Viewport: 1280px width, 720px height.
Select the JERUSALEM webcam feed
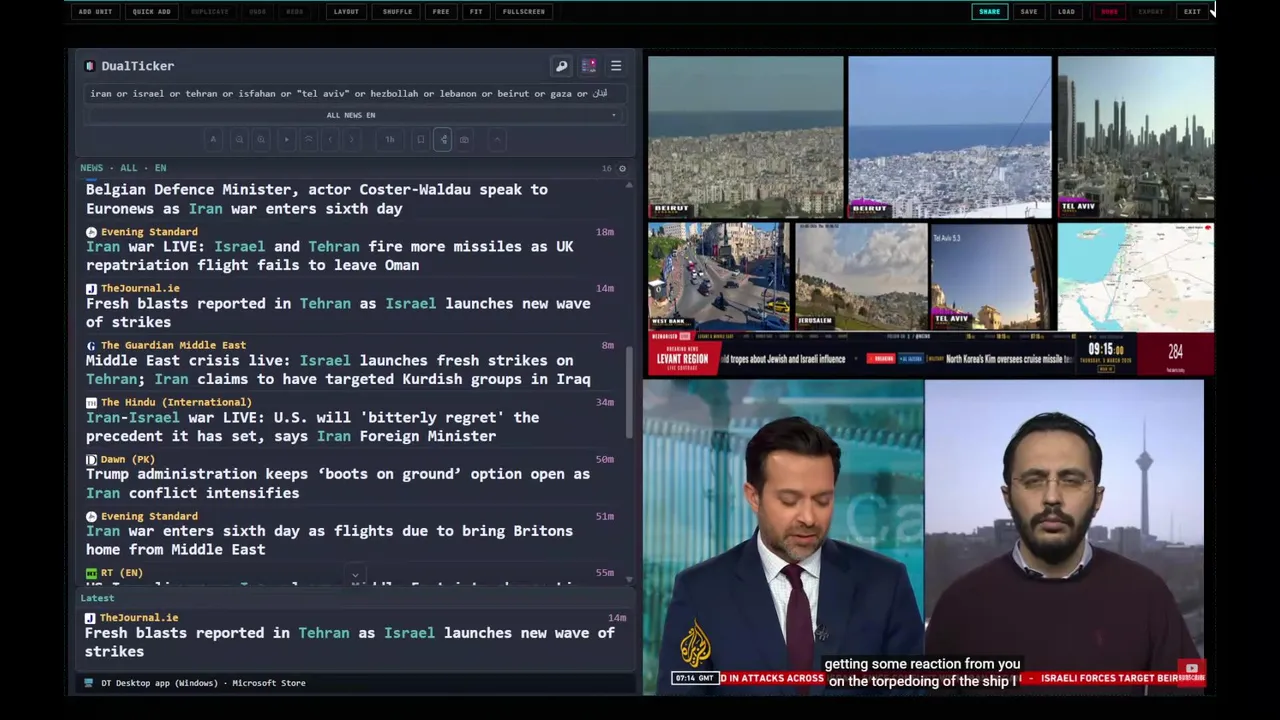(x=860, y=277)
